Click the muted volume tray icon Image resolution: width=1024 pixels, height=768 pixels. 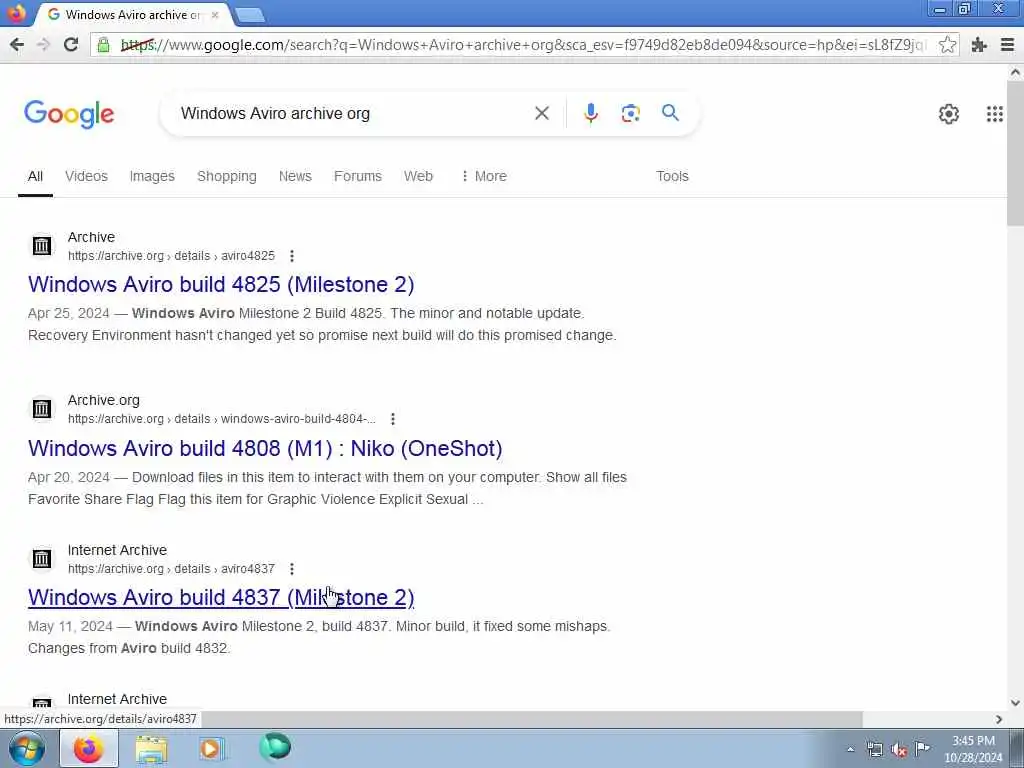click(899, 750)
